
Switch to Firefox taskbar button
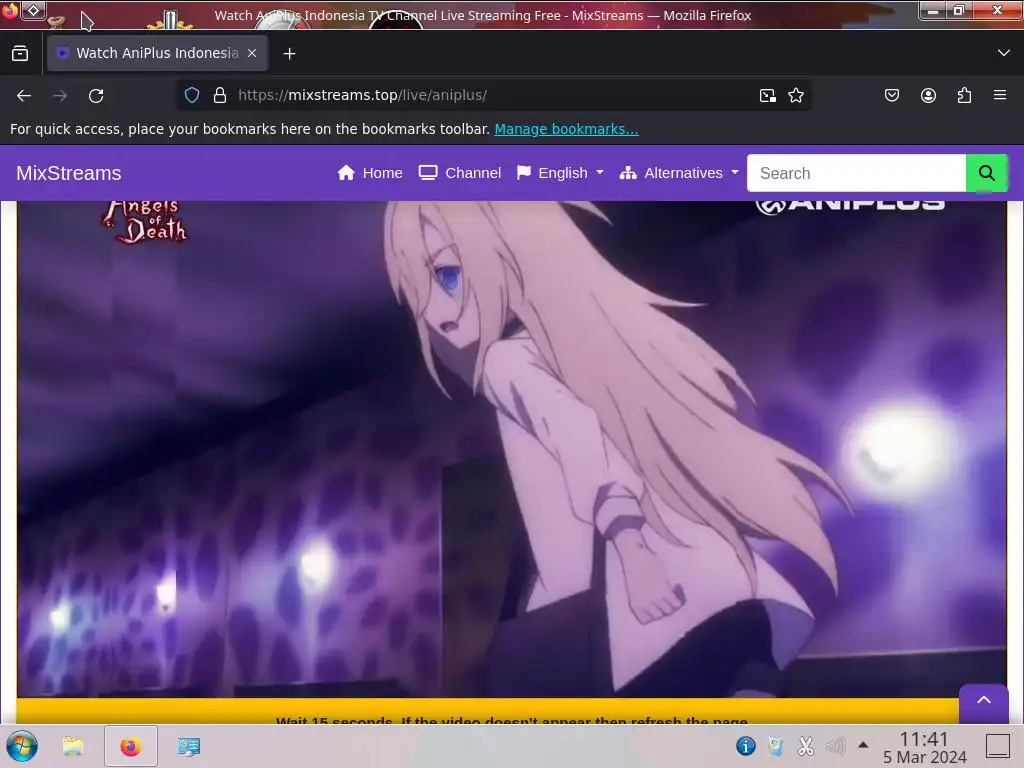(x=131, y=746)
